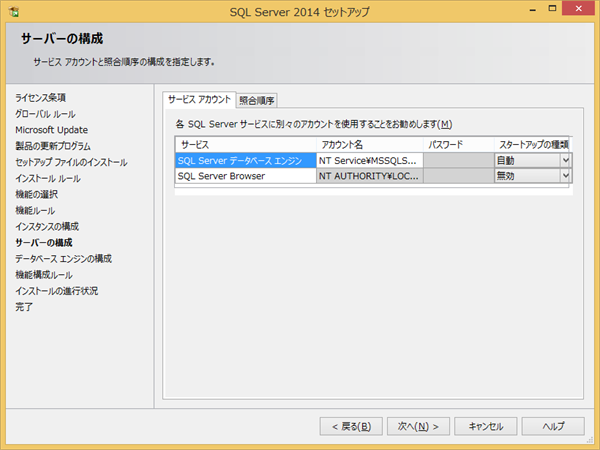Click セットアップ ファイルのインストール step
Image resolution: width=600 pixels, height=450 pixels.
coord(71,162)
